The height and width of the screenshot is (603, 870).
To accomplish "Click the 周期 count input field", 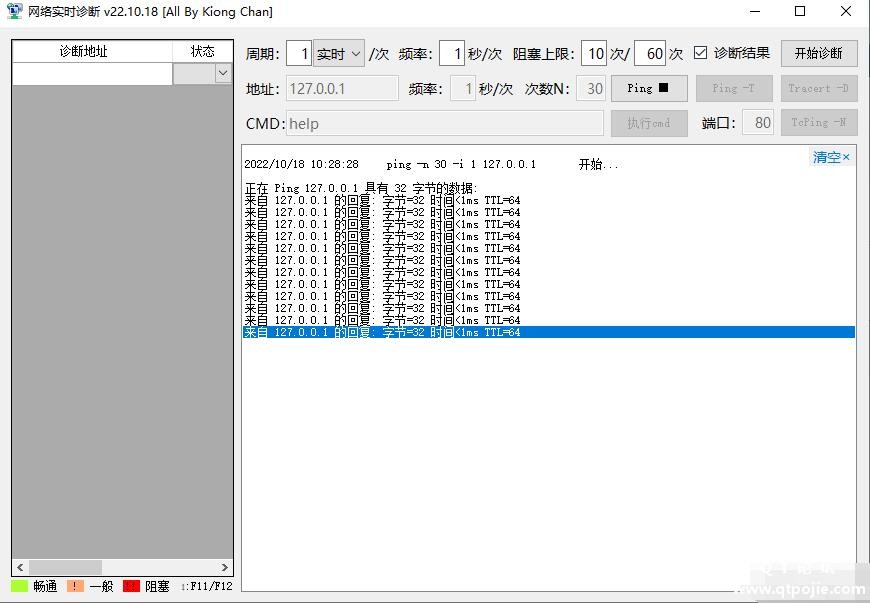I will click(x=299, y=54).
